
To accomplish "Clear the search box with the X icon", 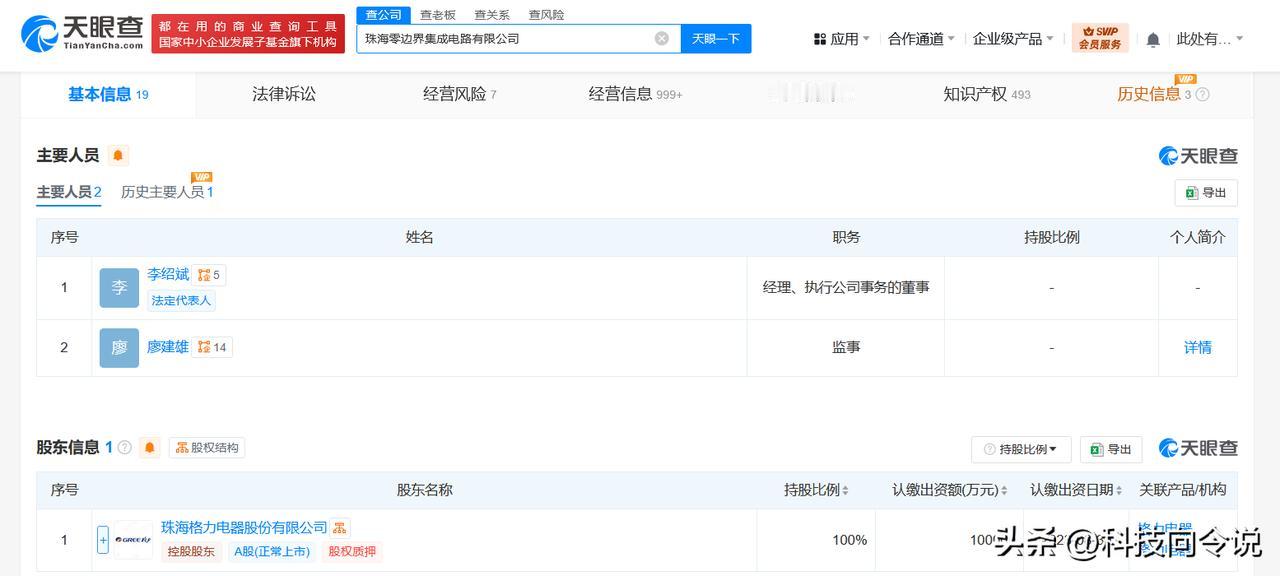I will (x=662, y=38).
